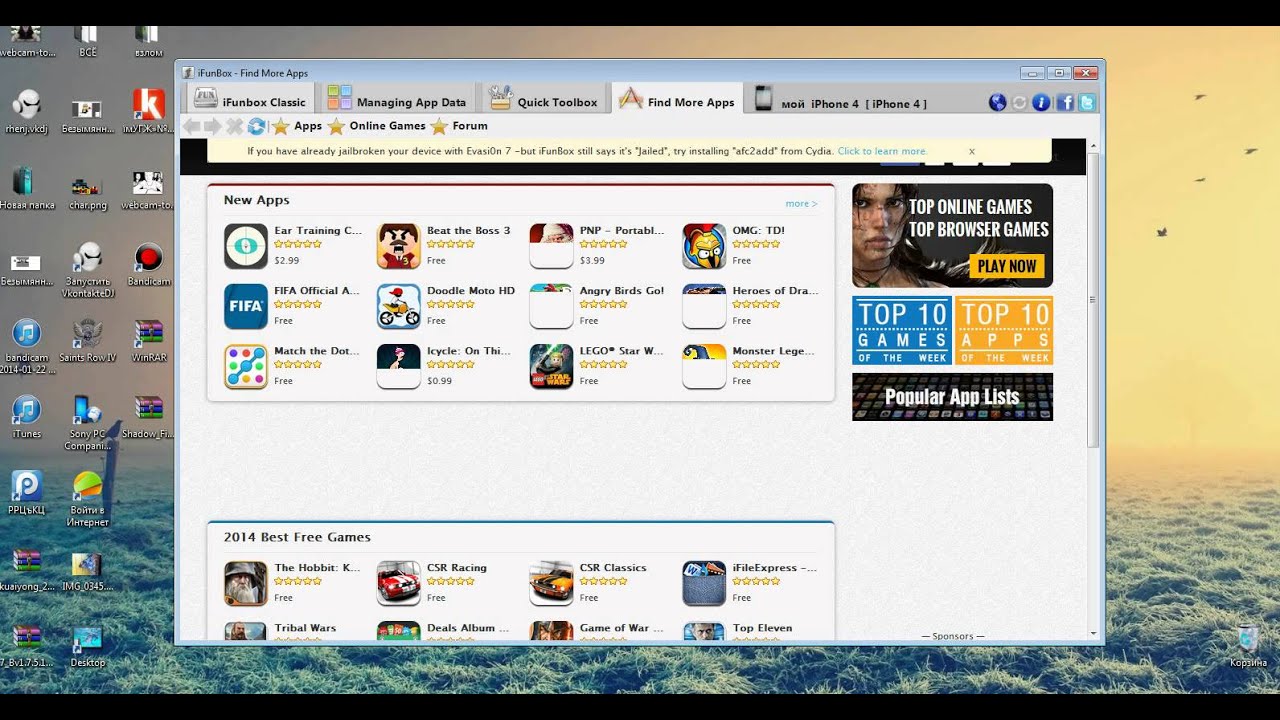Image resolution: width=1280 pixels, height=720 pixels.
Task: Open Top 10 Apps of the Week
Action: [1004, 330]
